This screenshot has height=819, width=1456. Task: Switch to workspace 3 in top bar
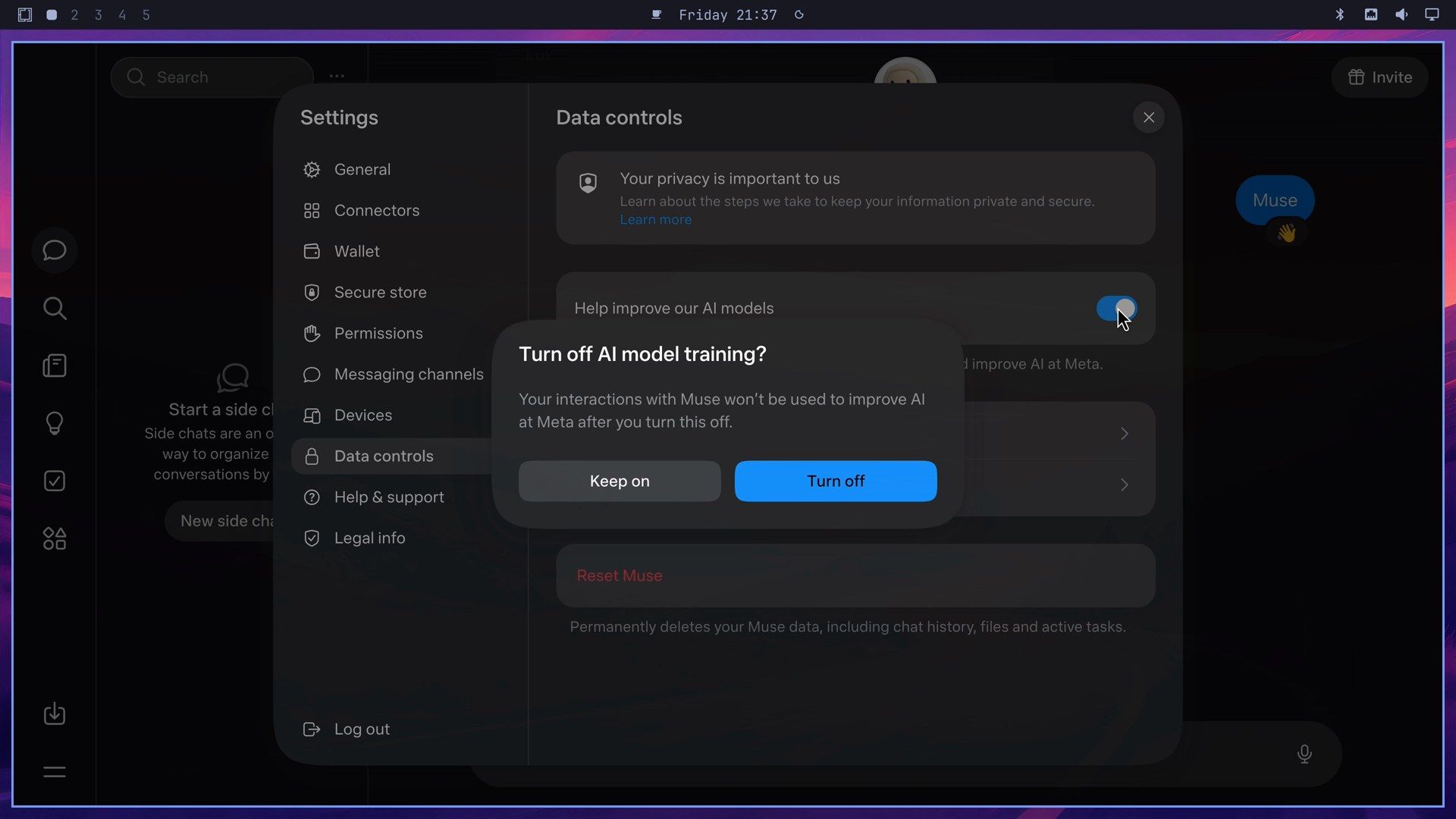(99, 14)
